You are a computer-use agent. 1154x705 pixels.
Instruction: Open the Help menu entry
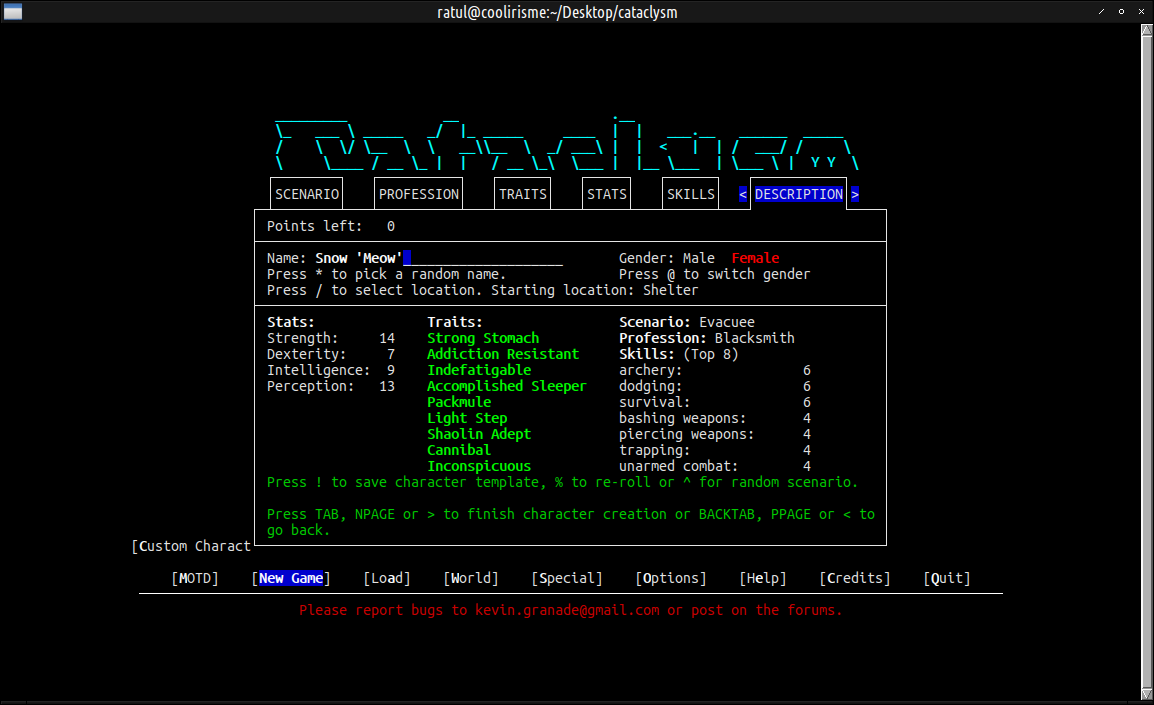[x=762, y=578]
